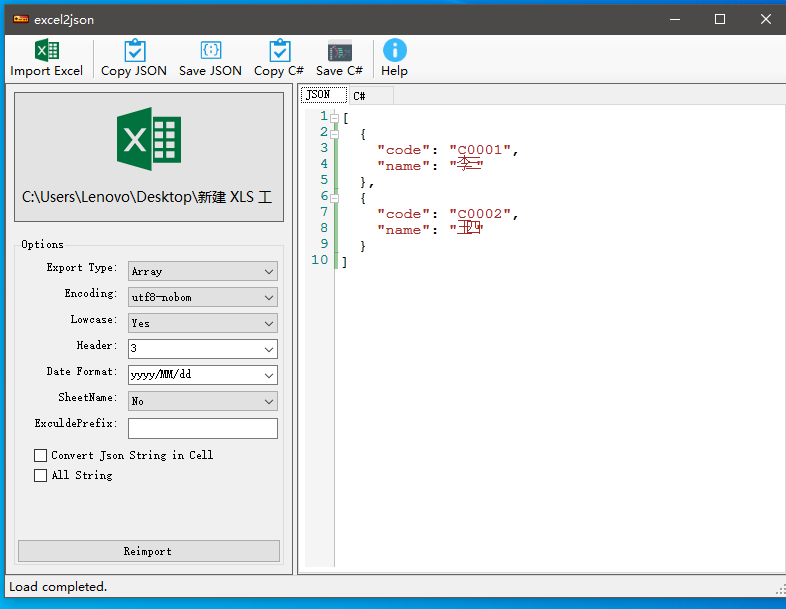The height and width of the screenshot is (609, 786).
Task: Click the large Excel file drop icon
Action: pyautogui.click(x=148, y=139)
